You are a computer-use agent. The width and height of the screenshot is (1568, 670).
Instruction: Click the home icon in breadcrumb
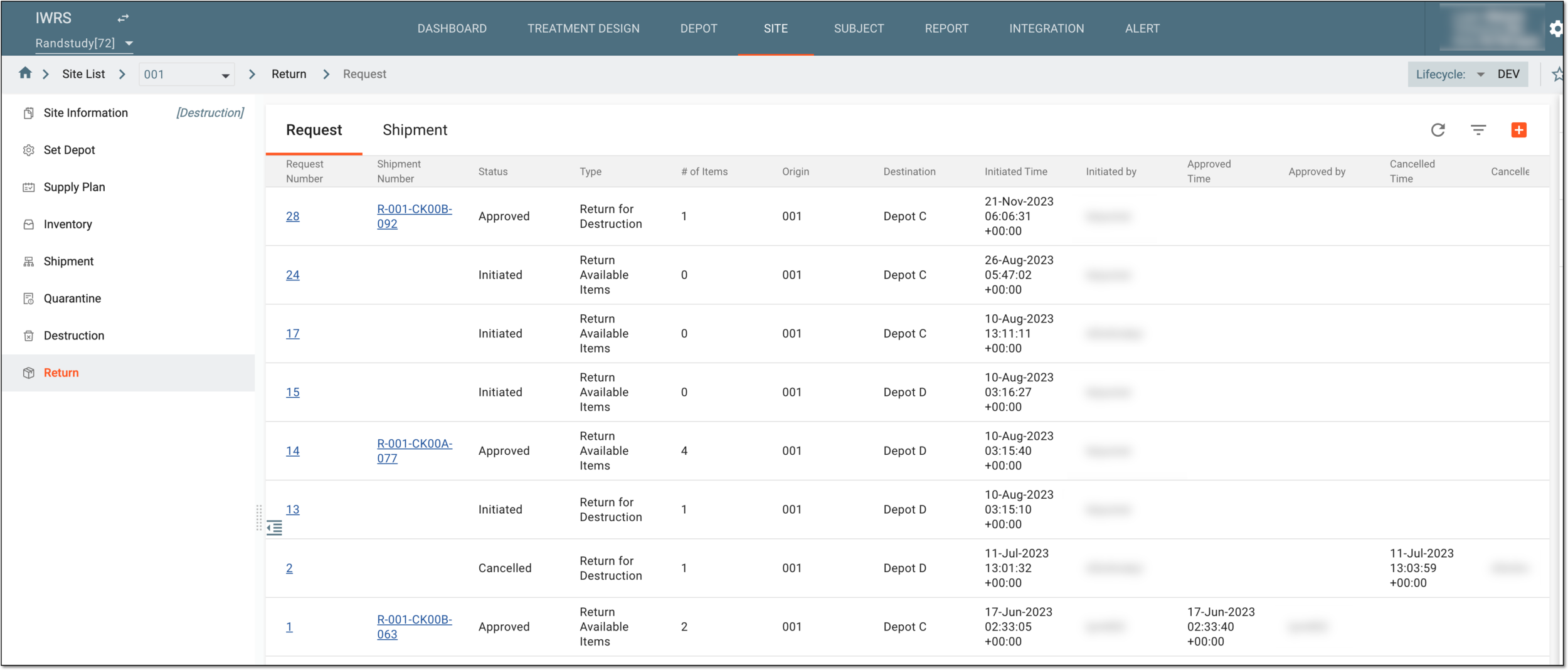[x=25, y=73]
